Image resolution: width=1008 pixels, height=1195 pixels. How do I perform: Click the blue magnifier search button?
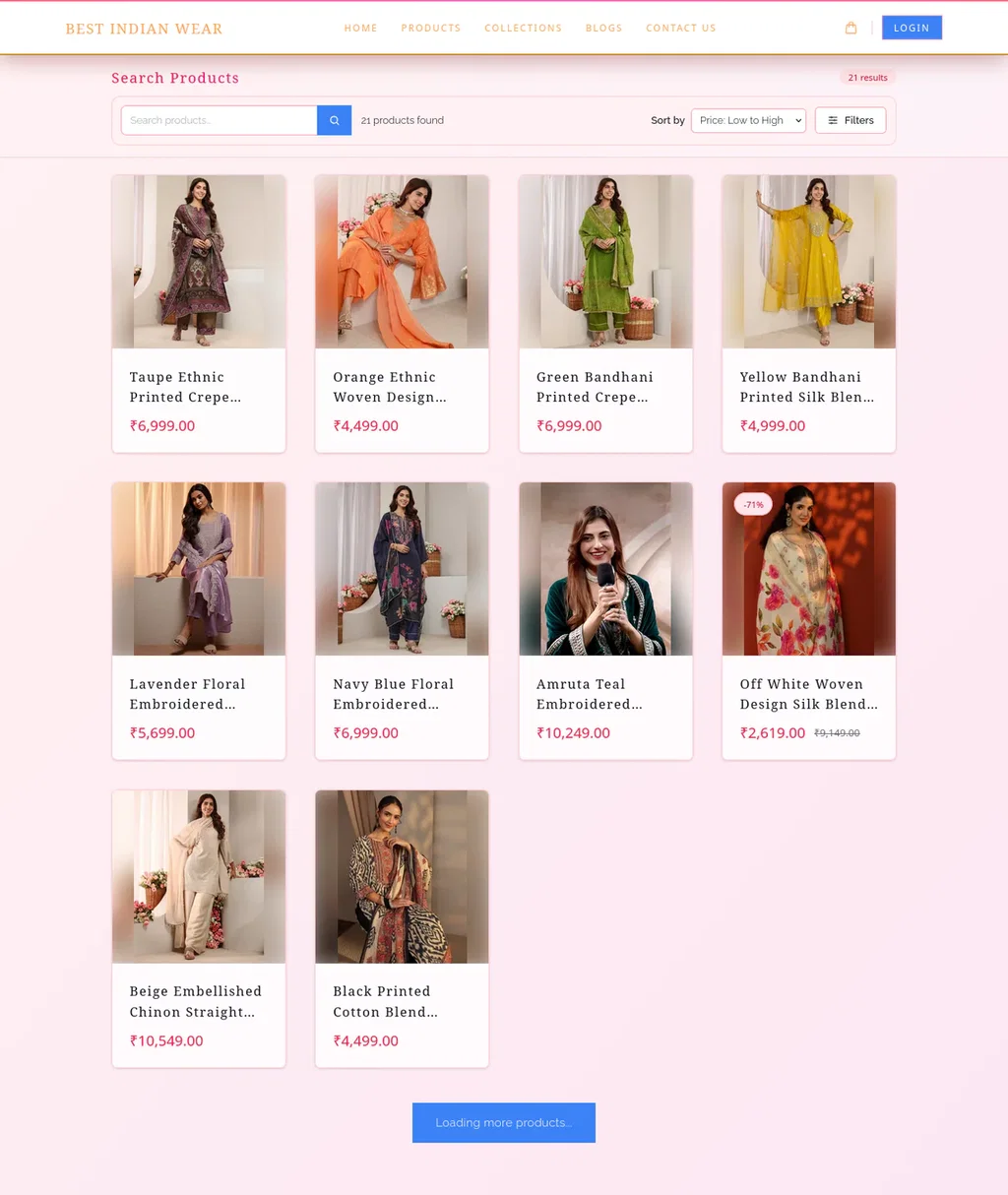[x=334, y=120]
